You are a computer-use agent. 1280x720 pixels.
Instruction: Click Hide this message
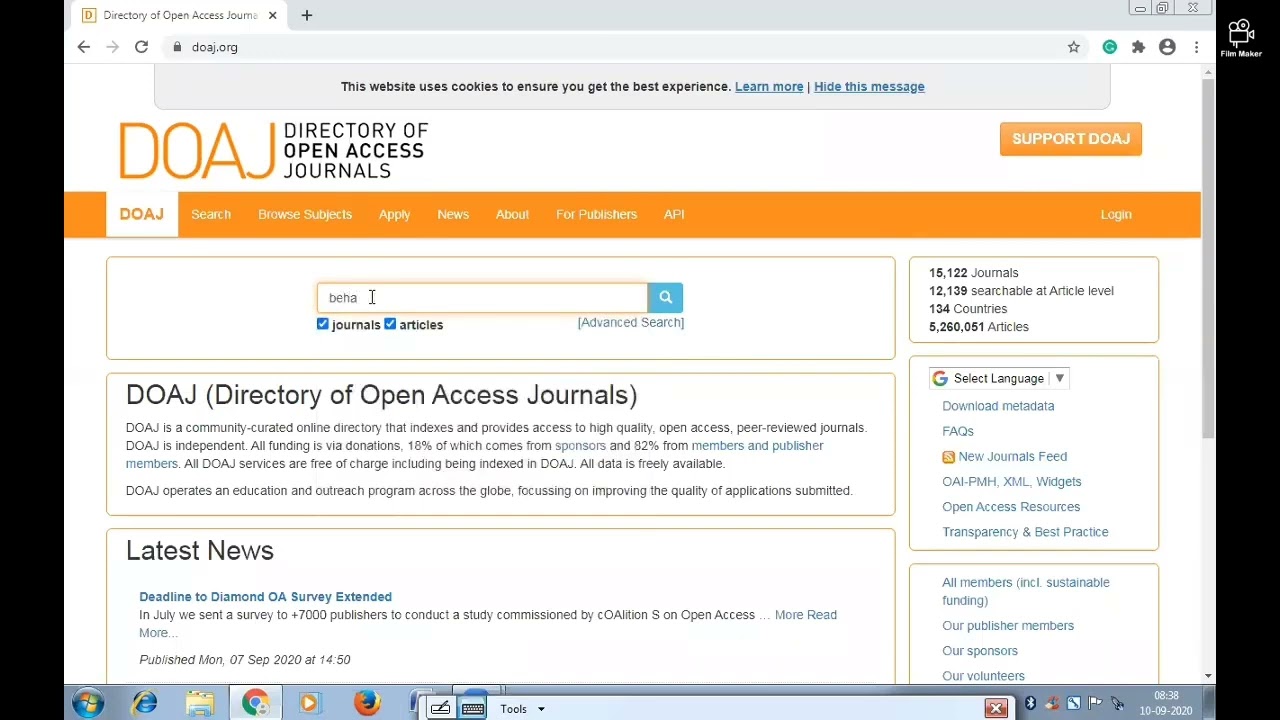tap(869, 87)
